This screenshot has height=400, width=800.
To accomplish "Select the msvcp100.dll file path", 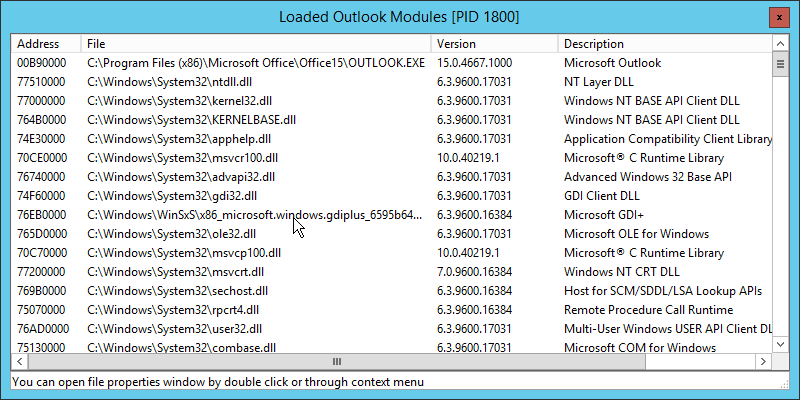I will tap(184, 253).
